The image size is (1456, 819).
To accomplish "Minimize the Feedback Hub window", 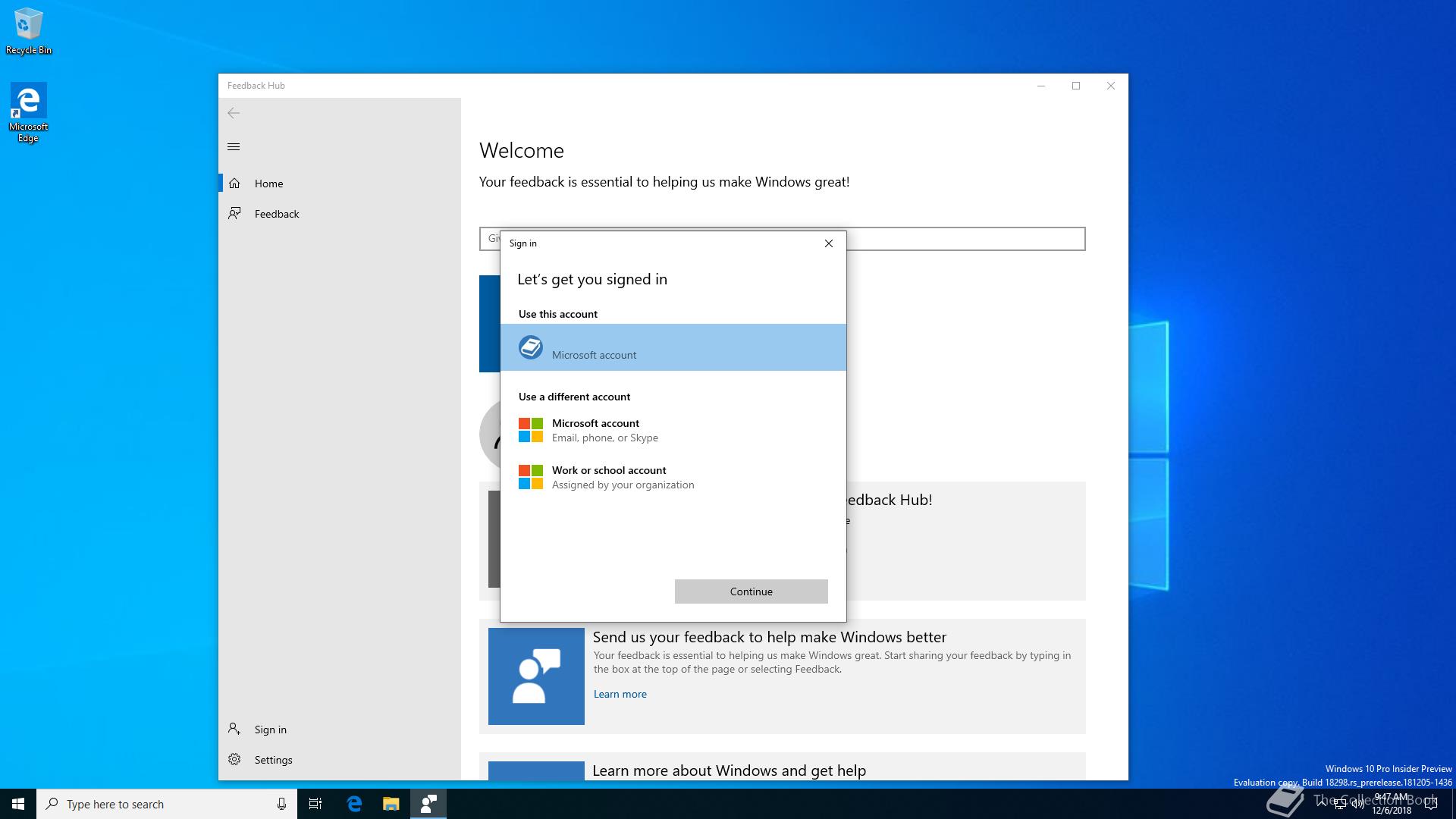I will coord(1041,86).
